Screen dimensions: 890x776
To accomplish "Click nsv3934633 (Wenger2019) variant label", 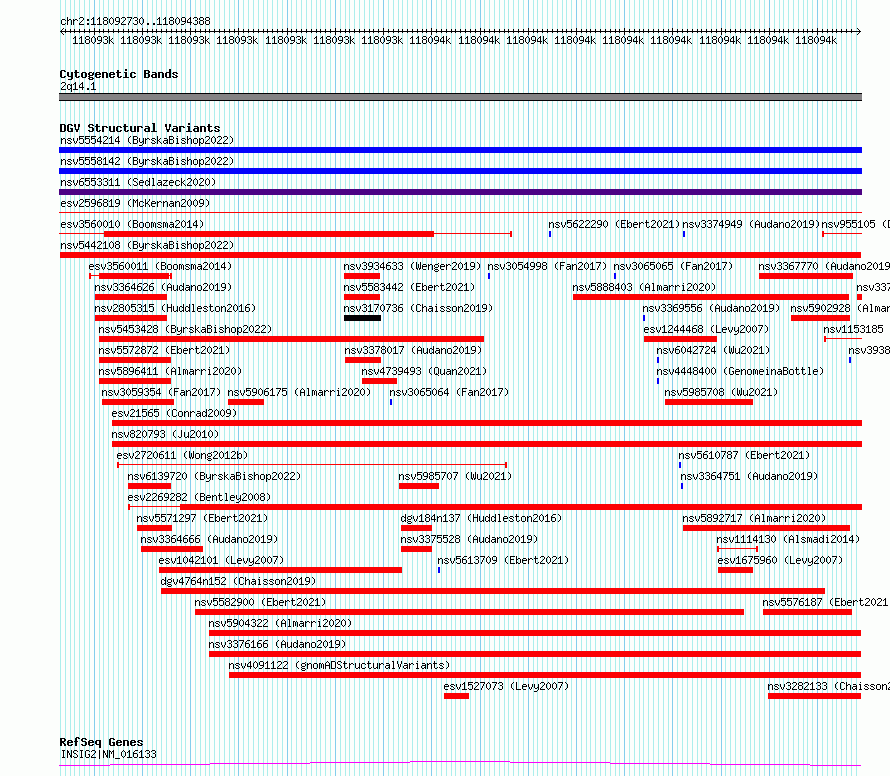I will pyautogui.click(x=412, y=266).
